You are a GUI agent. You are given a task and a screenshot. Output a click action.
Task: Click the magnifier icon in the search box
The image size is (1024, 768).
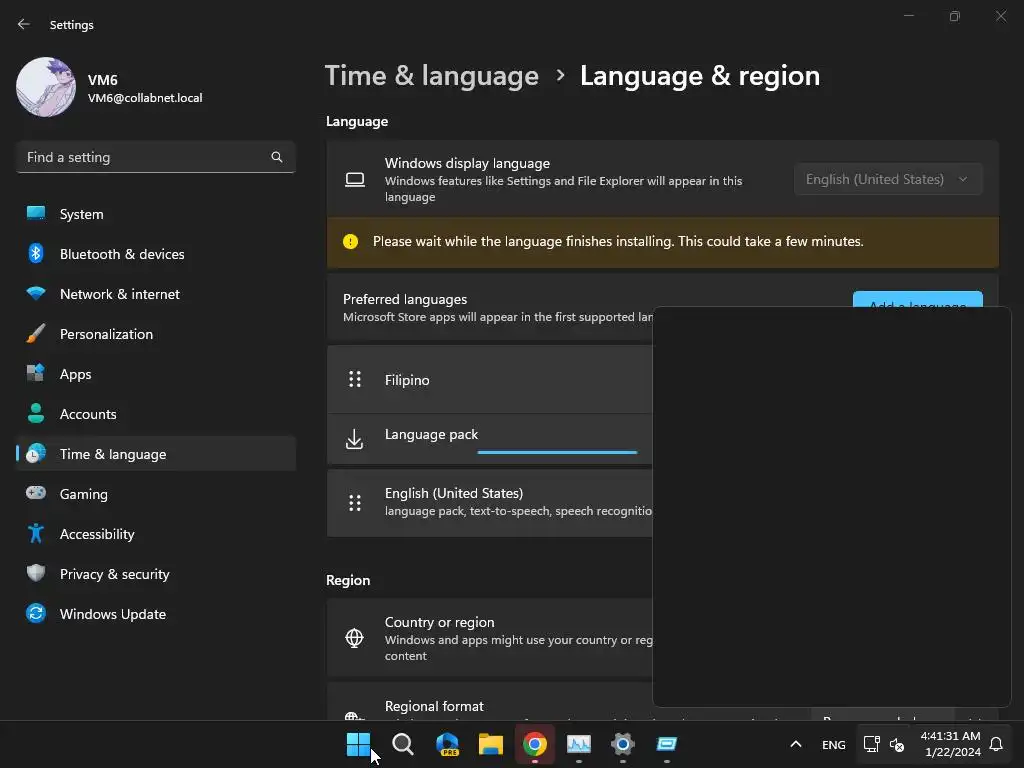point(277,157)
